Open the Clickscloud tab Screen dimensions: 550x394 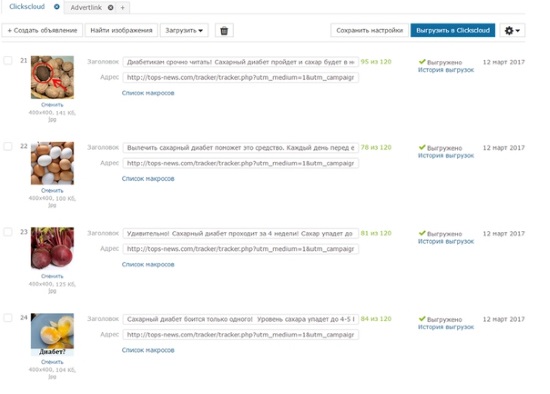[x=27, y=7]
